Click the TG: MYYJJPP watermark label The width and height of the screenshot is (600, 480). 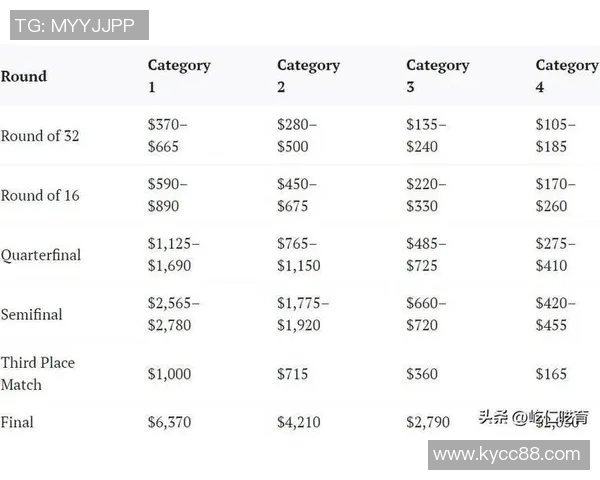coord(79,25)
